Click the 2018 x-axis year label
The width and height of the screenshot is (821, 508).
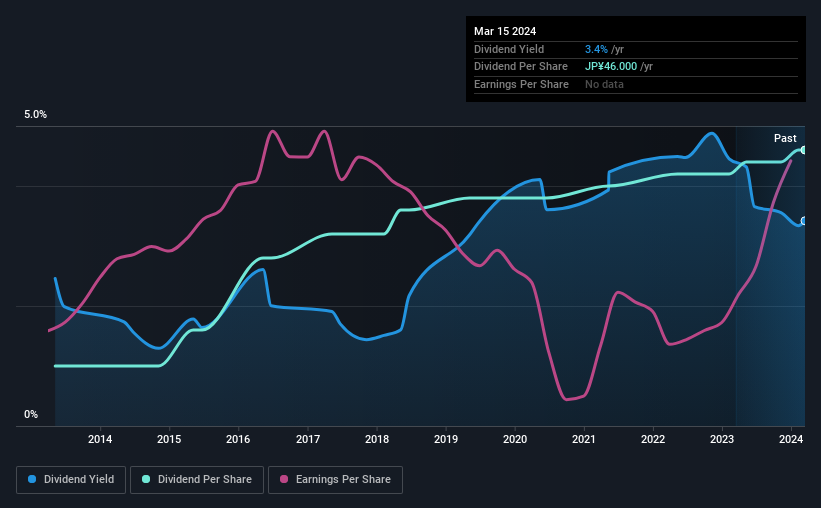[377, 439]
